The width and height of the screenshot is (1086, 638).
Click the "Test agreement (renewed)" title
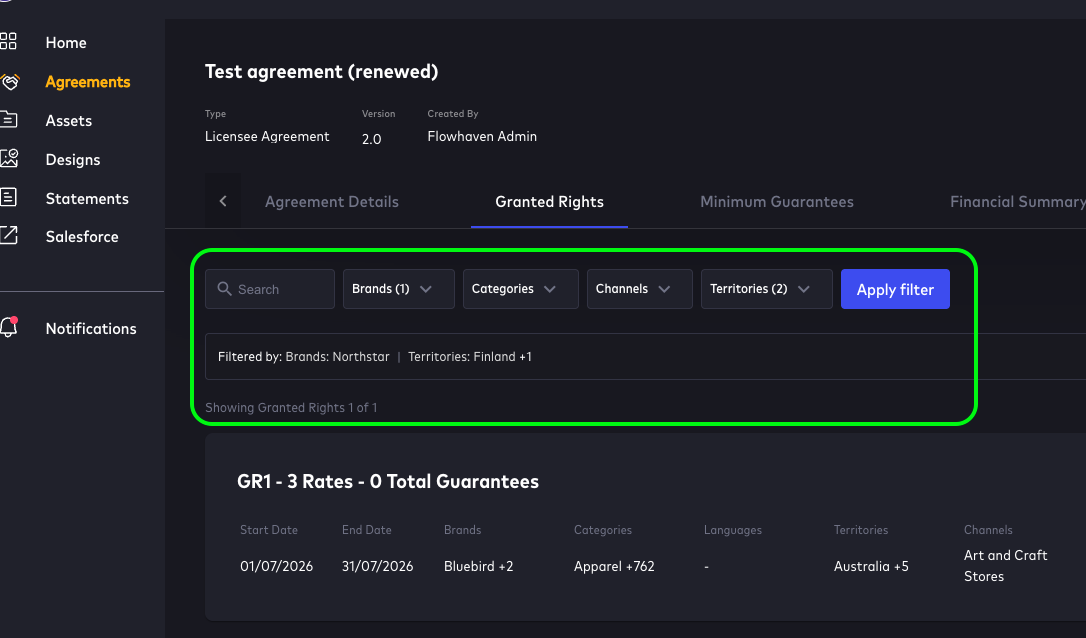point(321,72)
